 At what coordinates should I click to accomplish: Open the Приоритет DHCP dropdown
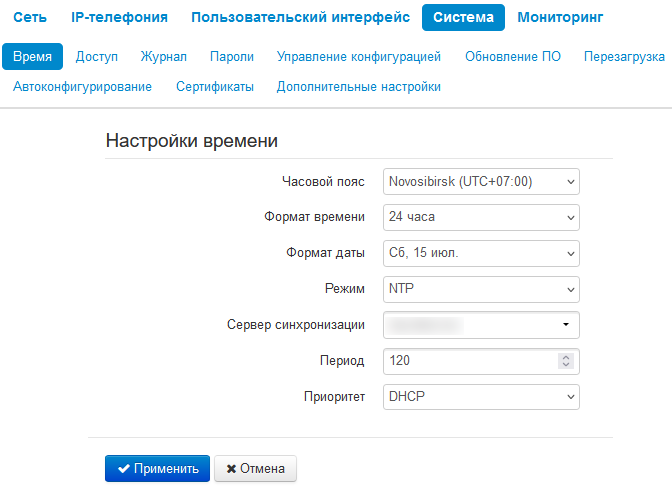coord(481,397)
